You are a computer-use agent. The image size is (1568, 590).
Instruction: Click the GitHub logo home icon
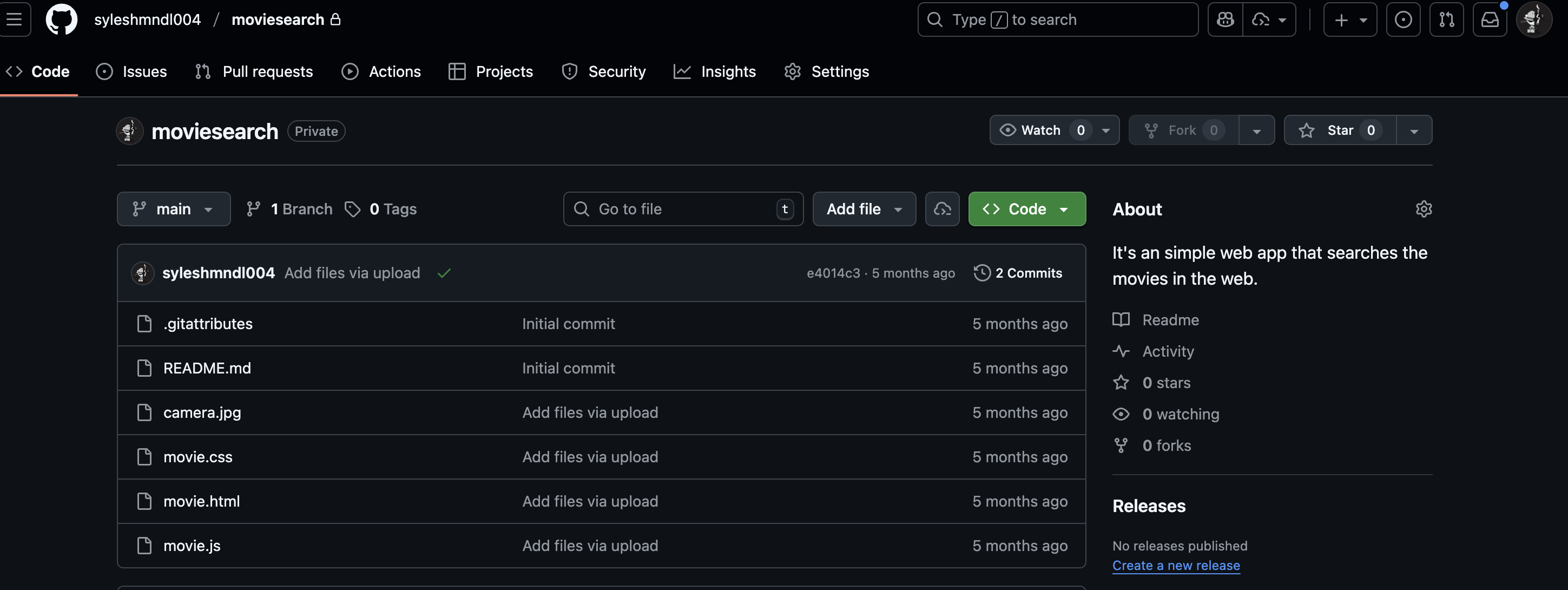[62, 19]
